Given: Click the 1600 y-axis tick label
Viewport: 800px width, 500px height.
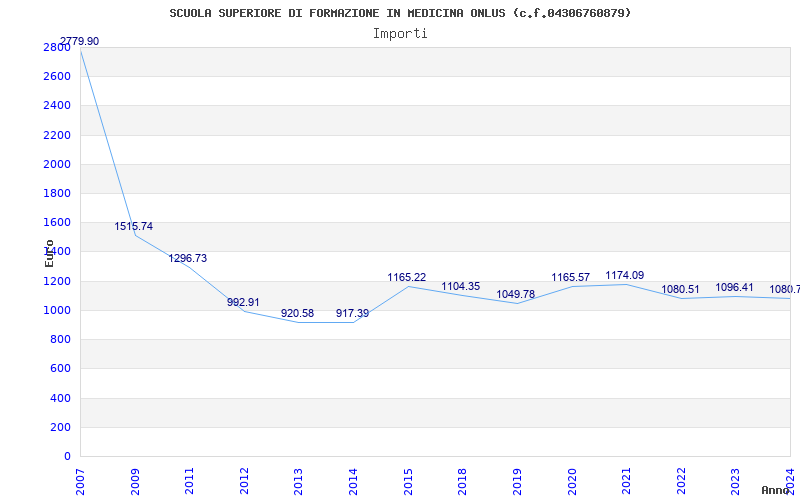Looking at the screenshot, I should click(57, 222).
